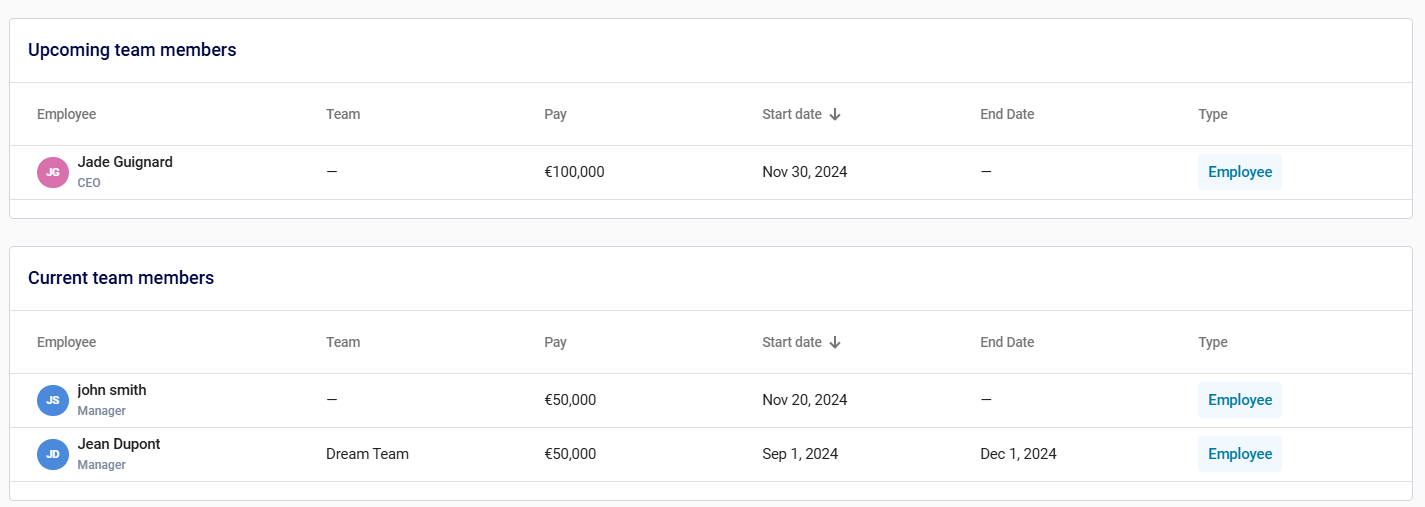
Task: Click the Employee type badge for john smith
Action: click(1239, 400)
